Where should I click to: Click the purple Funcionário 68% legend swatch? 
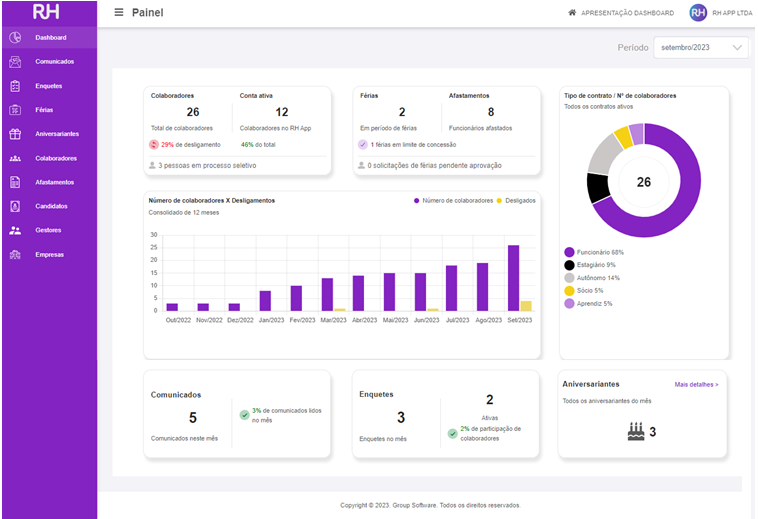click(569, 252)
